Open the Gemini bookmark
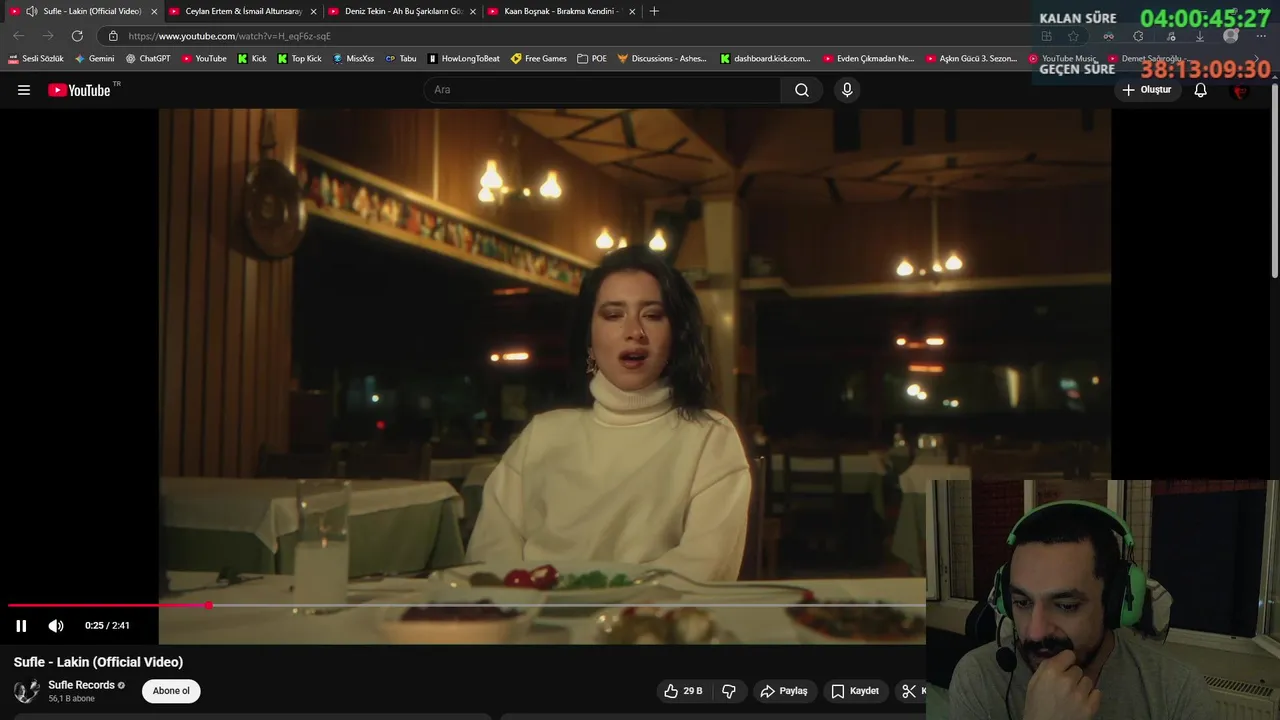 pyautogui.click(x=95, y=59)
